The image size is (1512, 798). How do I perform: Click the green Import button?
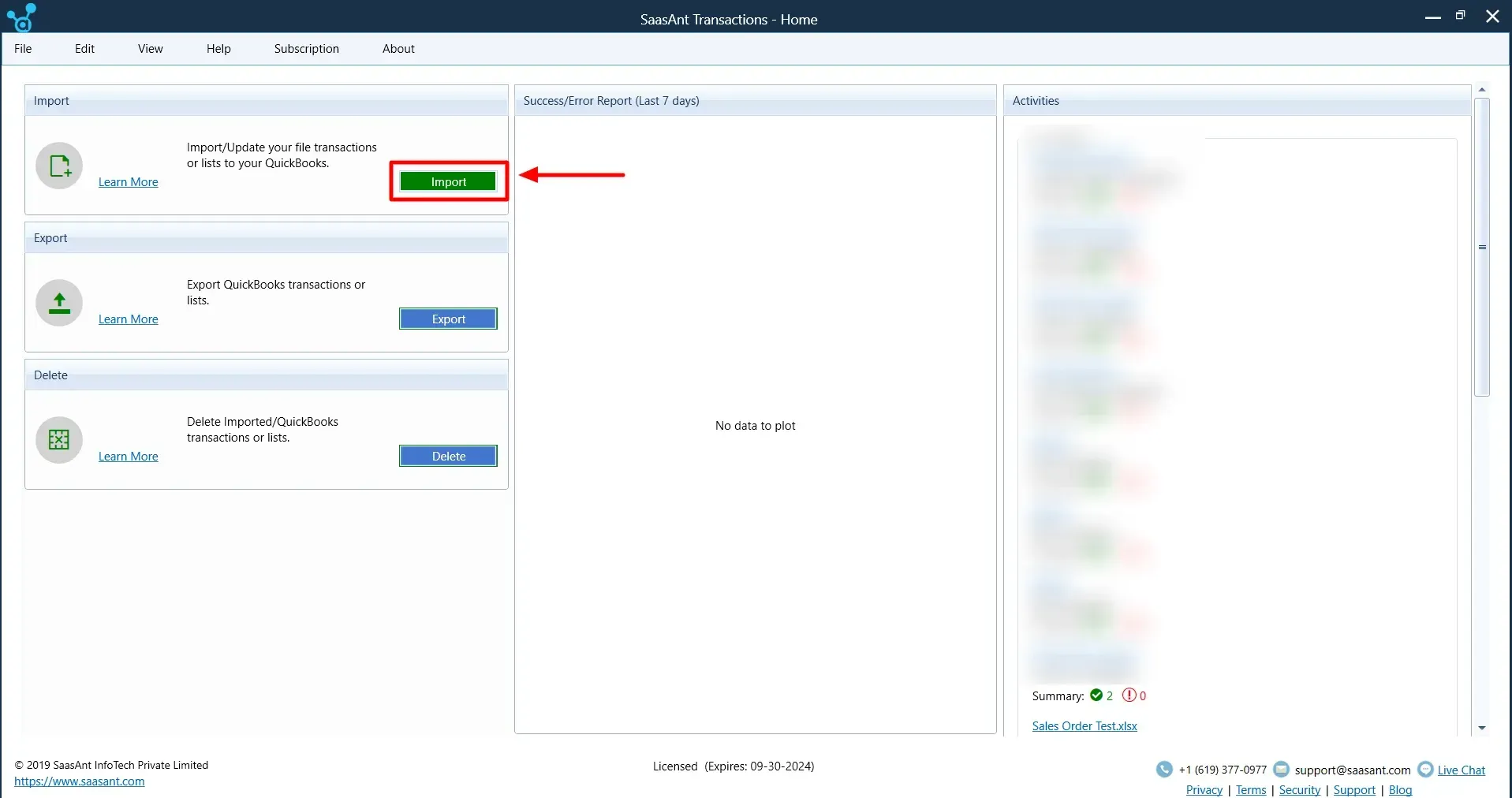448,182
